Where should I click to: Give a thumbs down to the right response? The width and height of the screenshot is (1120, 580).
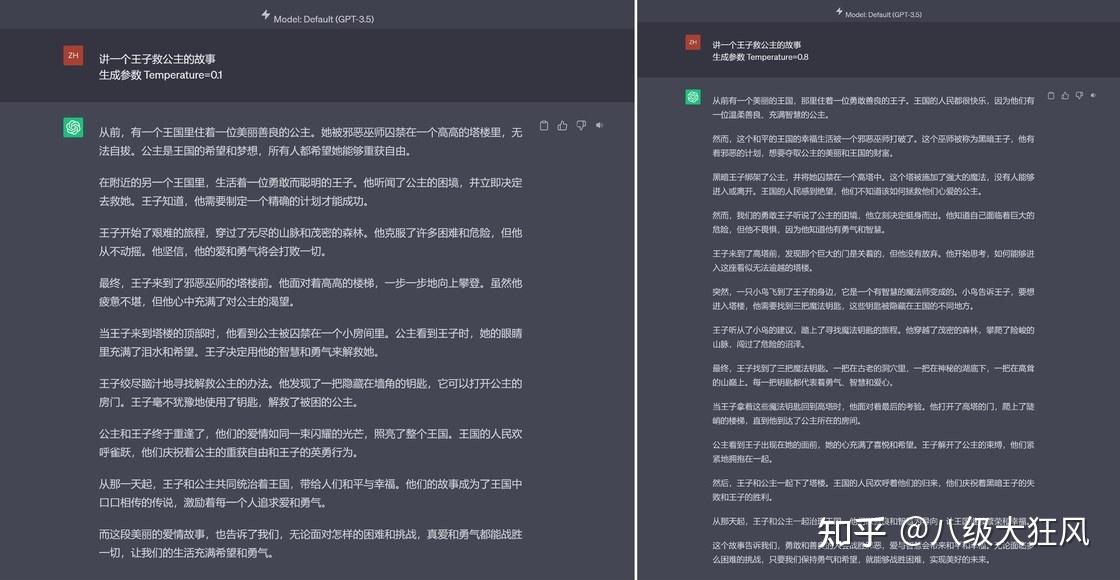[1079, 95]
